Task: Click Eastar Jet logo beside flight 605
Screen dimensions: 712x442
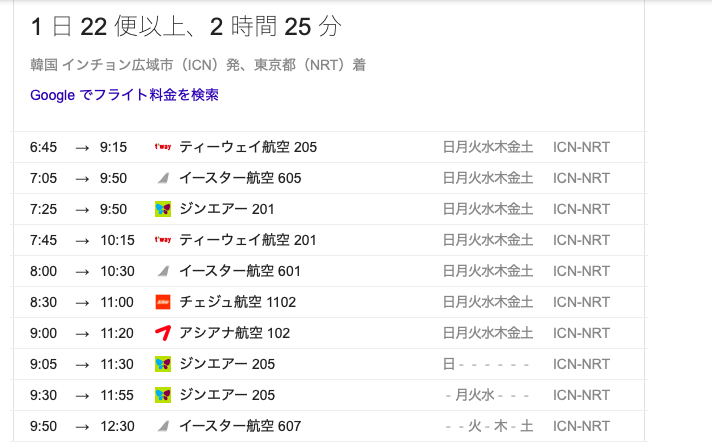Action: click(x=163, y=178)
